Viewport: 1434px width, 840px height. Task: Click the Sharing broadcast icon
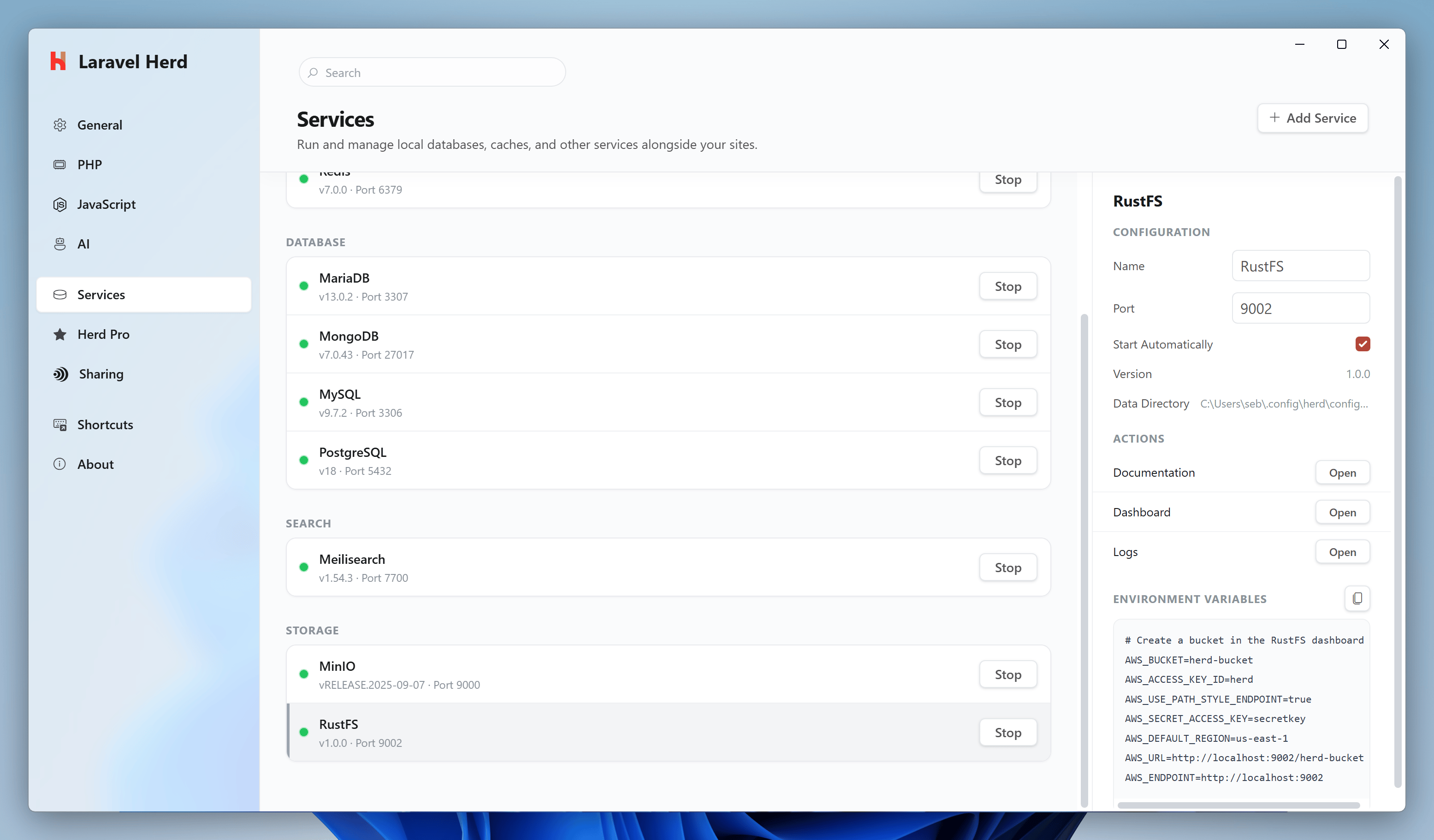(x=60, y=374)
